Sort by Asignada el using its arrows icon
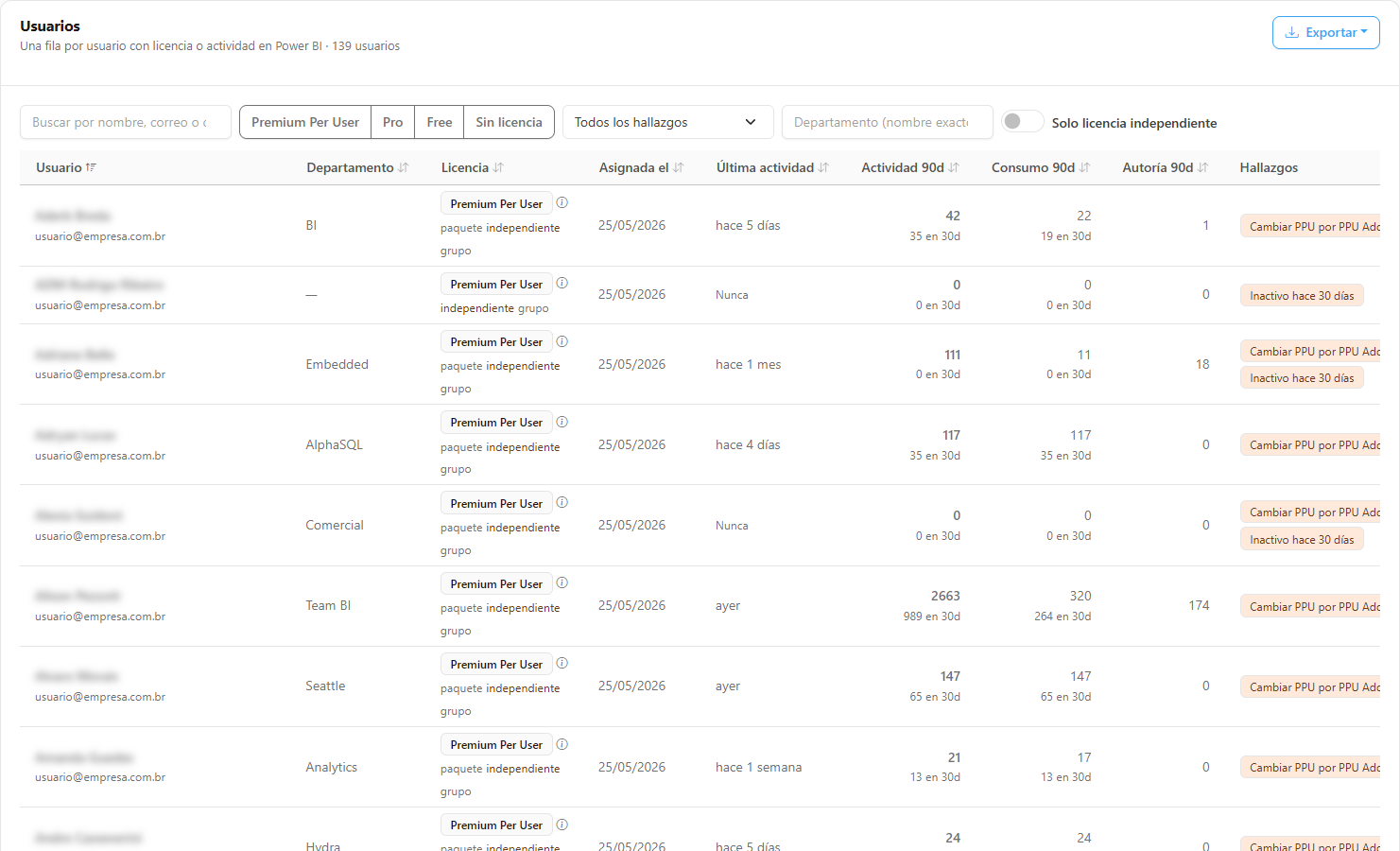Screen dimensions: 1400x851 [678, 167]
